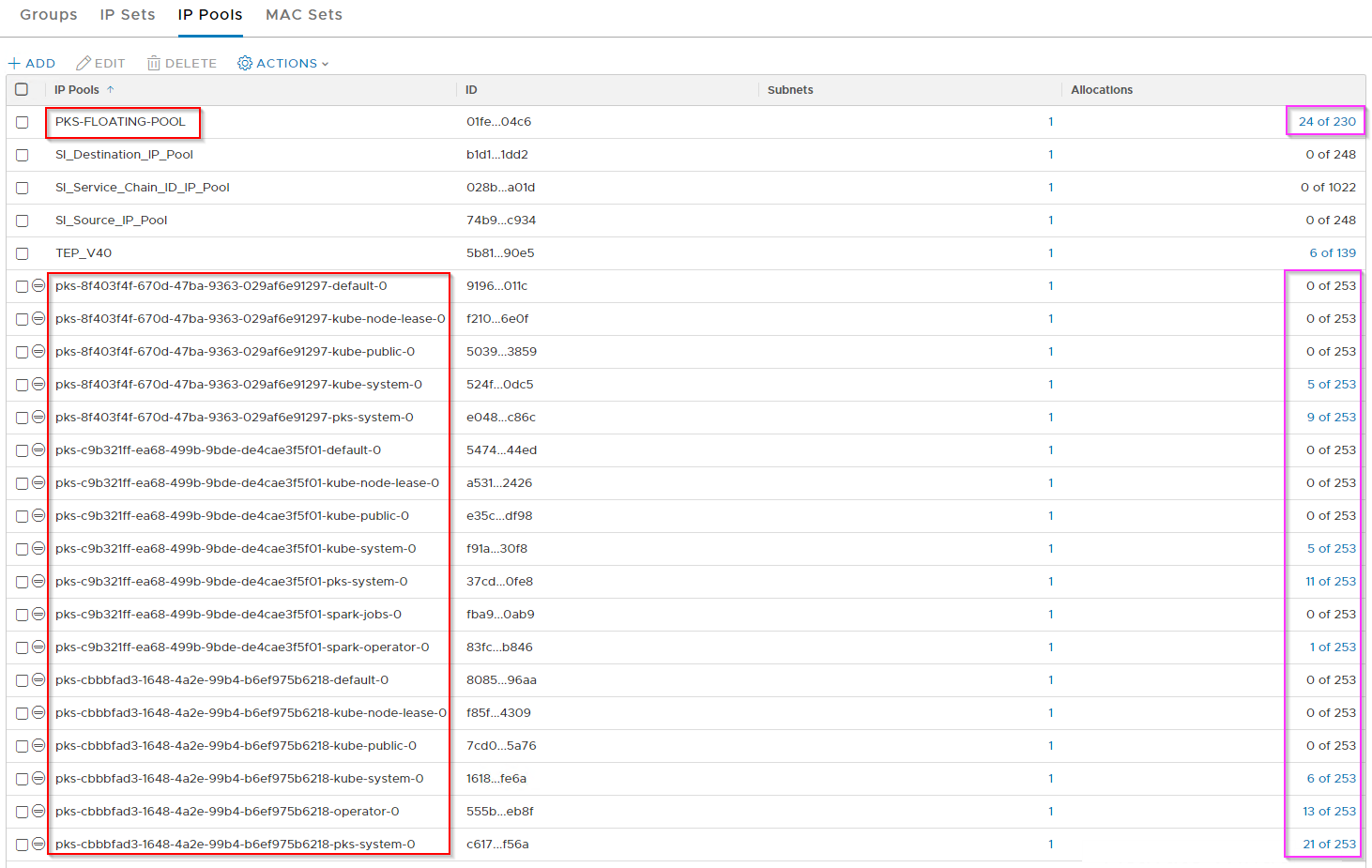Screen dimensions: 1372x868
Task: Click the circle icon next to pks-8f403f4f default-0 row
Action: coord(38,286)
